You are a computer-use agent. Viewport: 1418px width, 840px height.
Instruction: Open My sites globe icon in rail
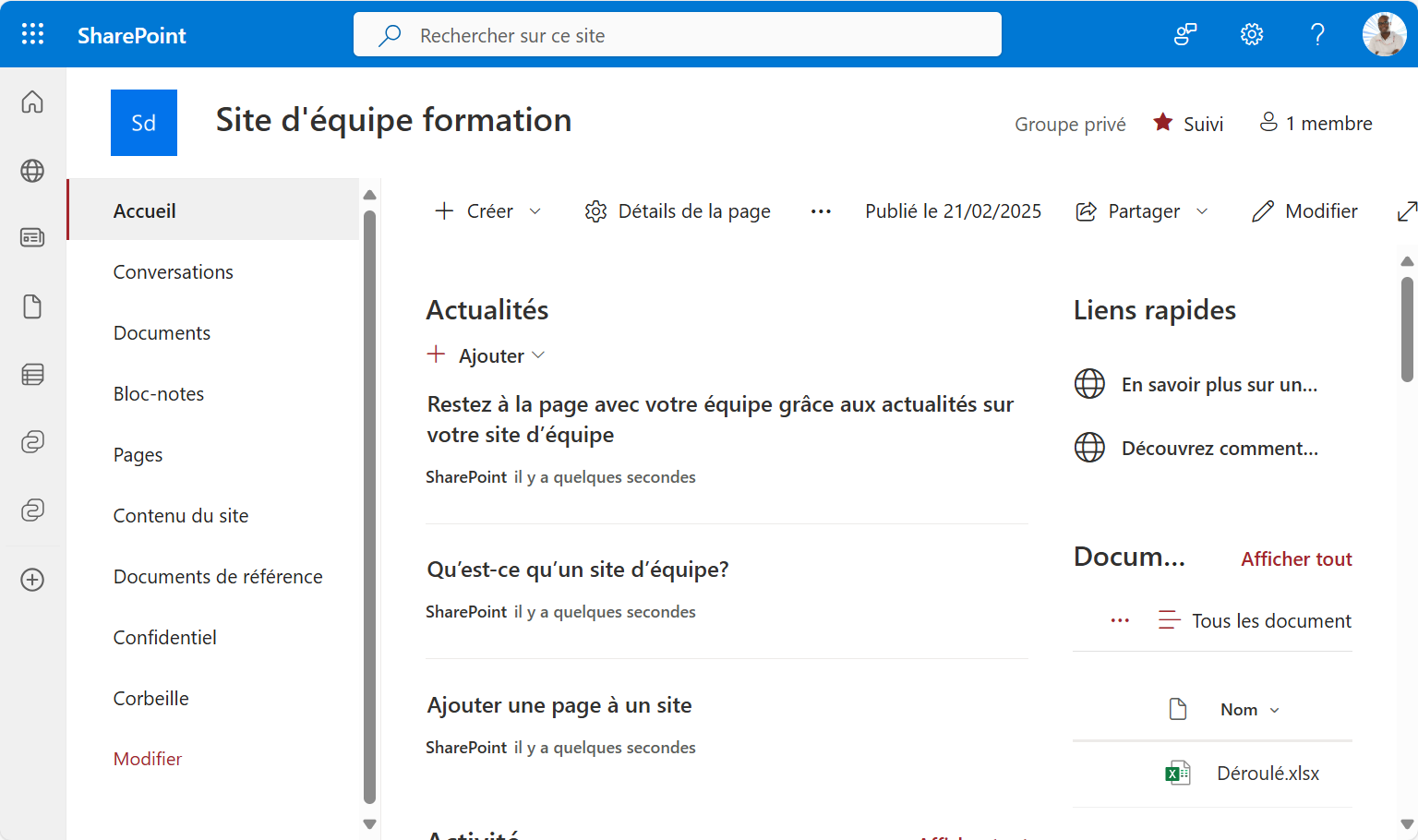[32, 171]
